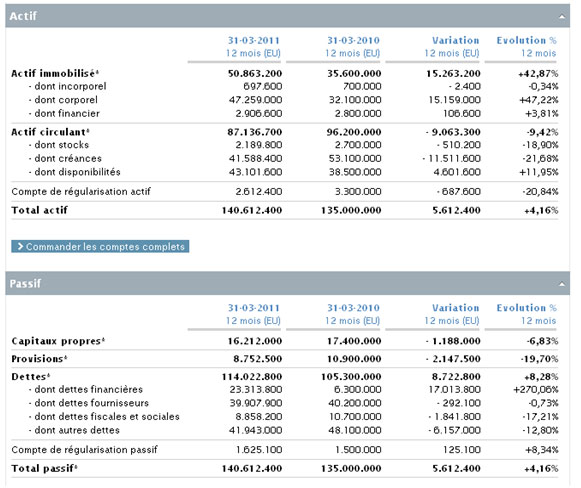
Task: Click the value 41.943.000 for autres dettes
Action: [256, 430]
